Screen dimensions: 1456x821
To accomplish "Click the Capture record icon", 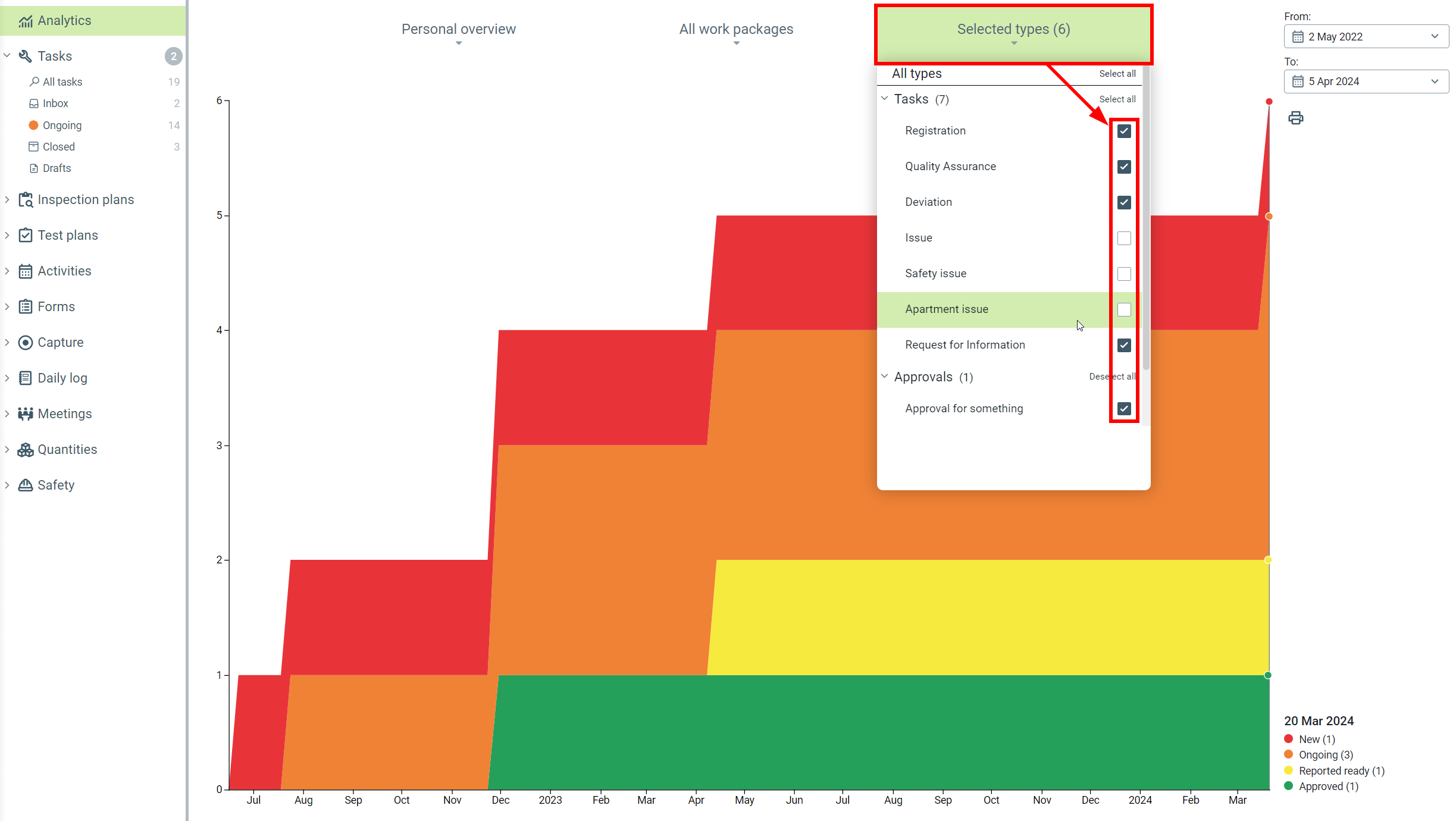I will (x=25, y=343).
